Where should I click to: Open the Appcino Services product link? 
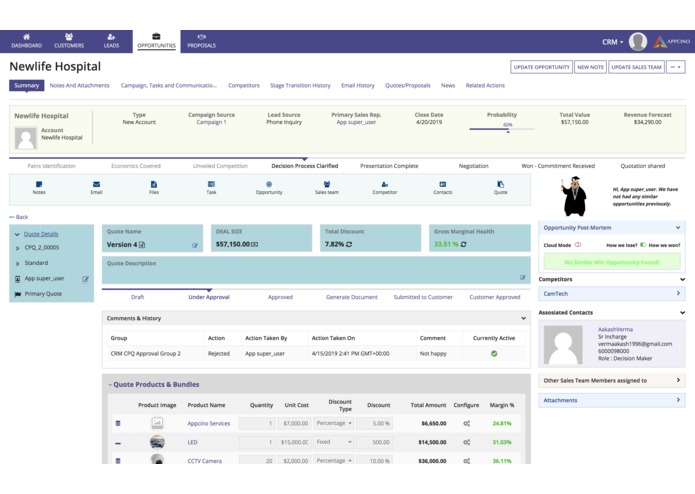click(209, 424)
